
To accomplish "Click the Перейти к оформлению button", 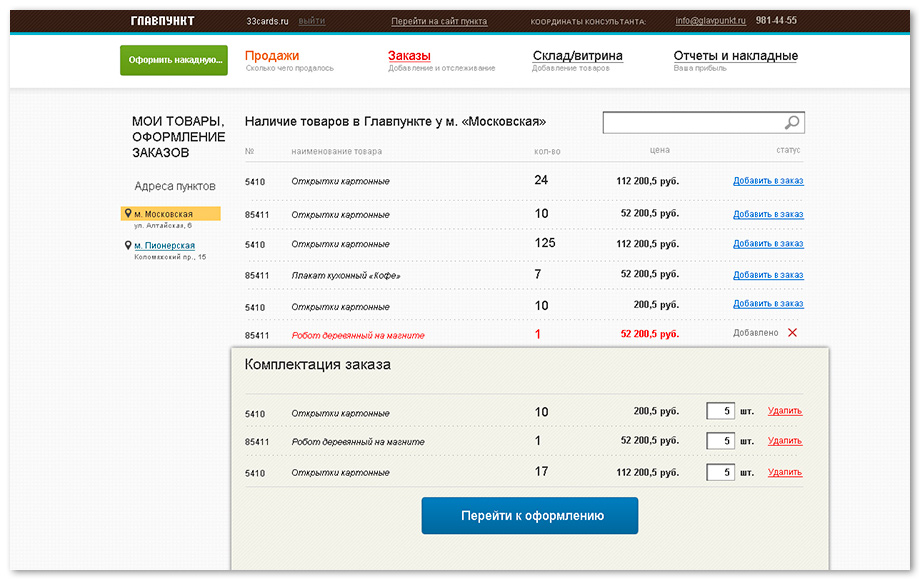I will point(530,515).
